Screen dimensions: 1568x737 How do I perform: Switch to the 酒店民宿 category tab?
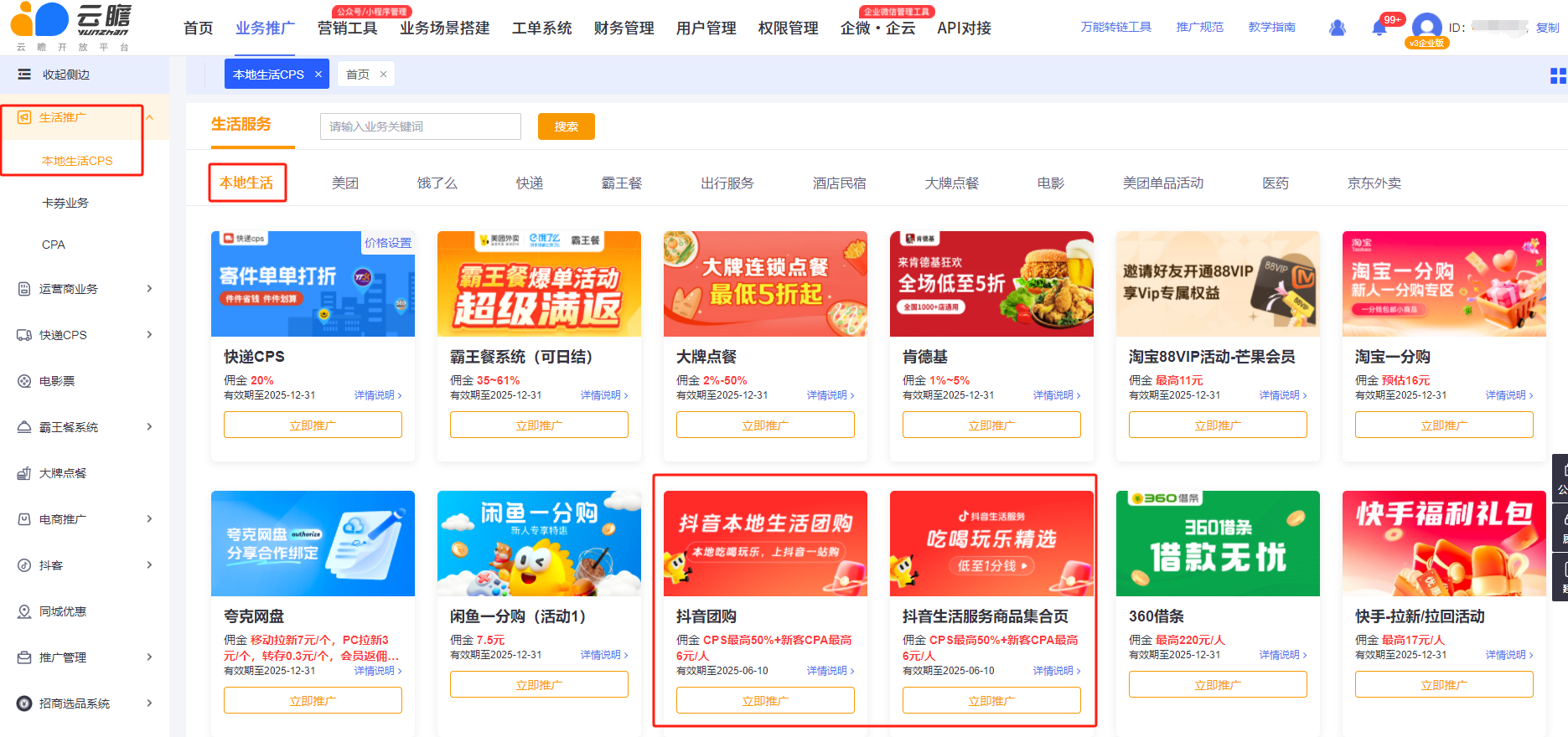pos(840,183)
